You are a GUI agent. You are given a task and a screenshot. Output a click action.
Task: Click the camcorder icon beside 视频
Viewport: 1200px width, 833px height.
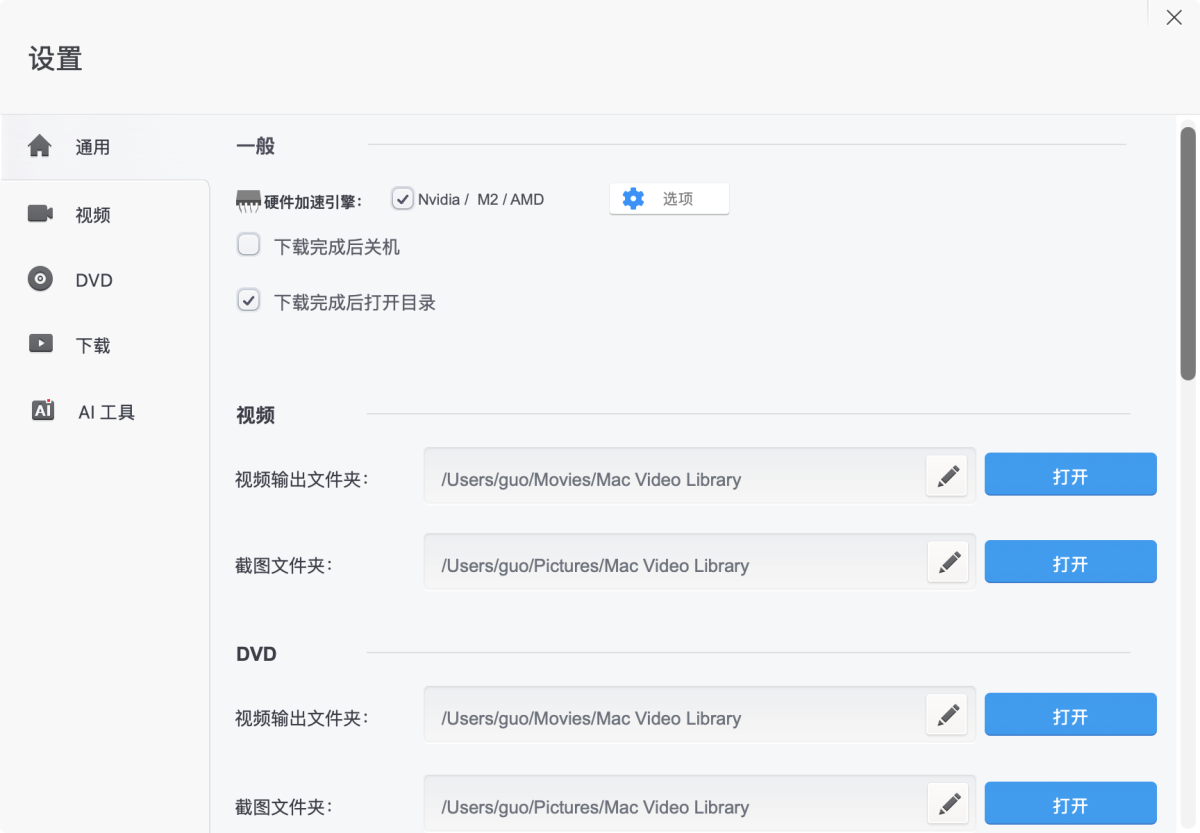40,214
